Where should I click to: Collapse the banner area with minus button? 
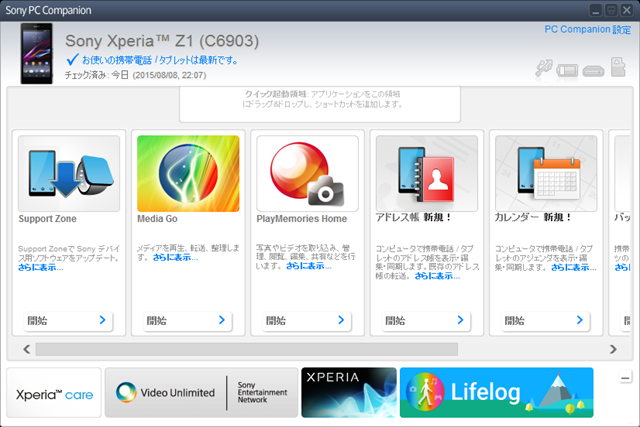[x=625, y=378]
